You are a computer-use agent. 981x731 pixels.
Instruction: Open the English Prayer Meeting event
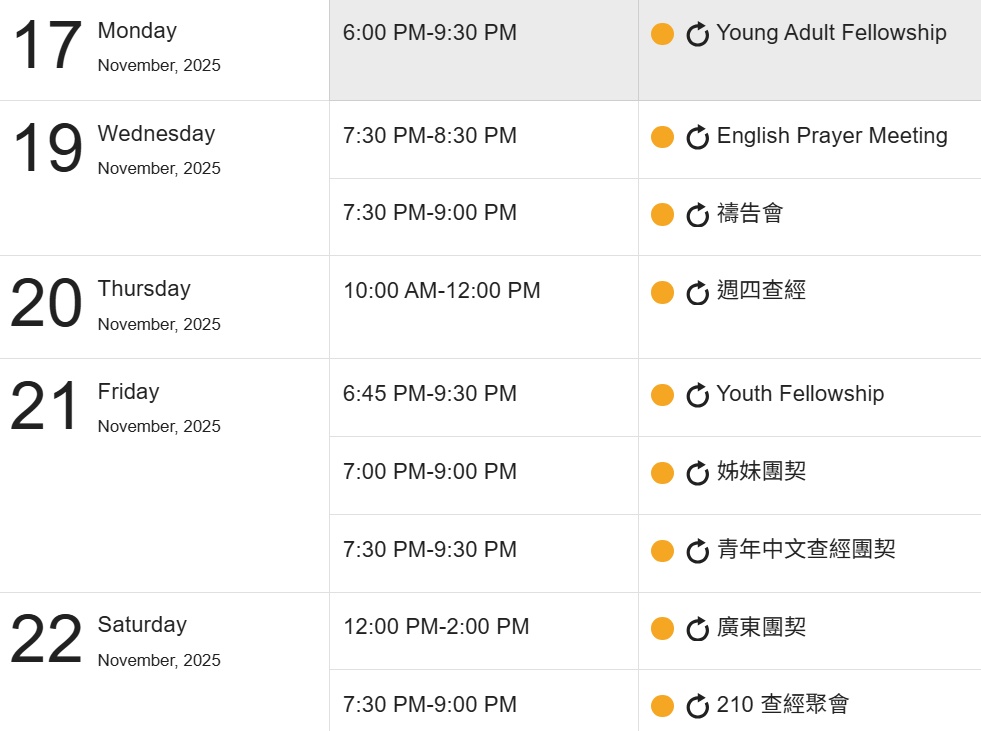pyautogui.click(x=832, y=136)
